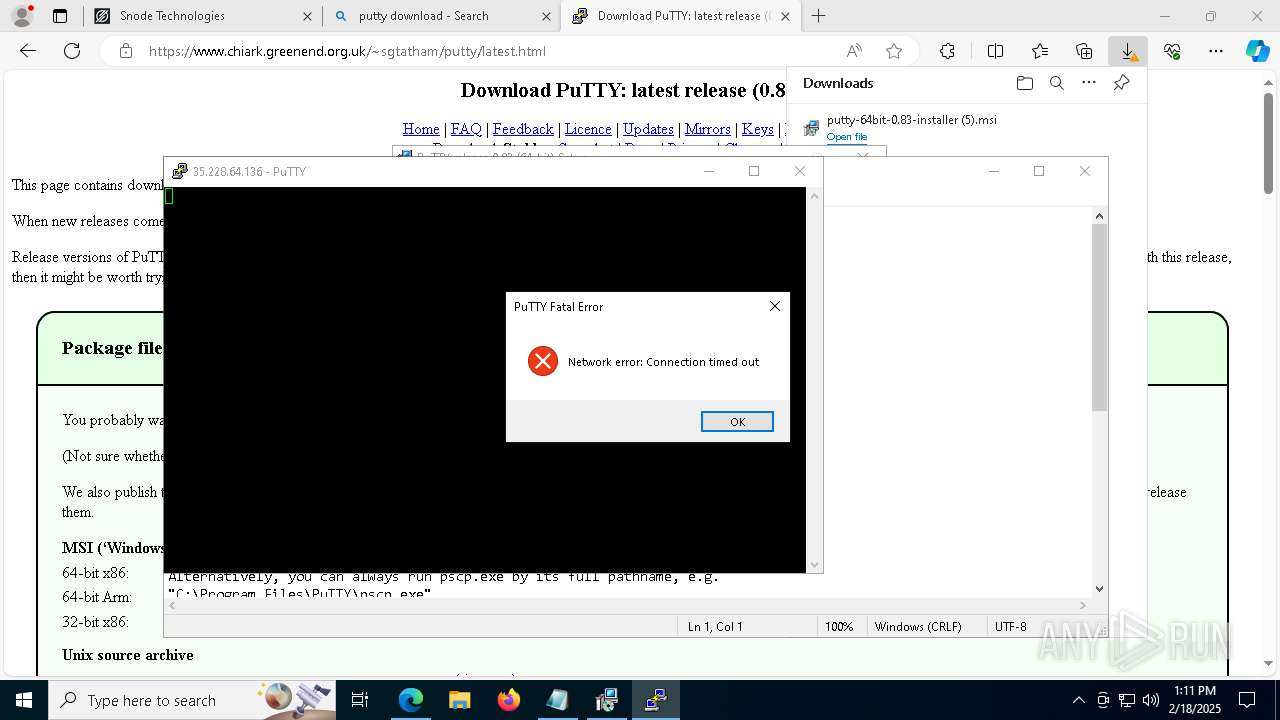This screenshot has width=1280, height=720.
Task: Switch to putty download - Search tab
Action: coord(442,16)
